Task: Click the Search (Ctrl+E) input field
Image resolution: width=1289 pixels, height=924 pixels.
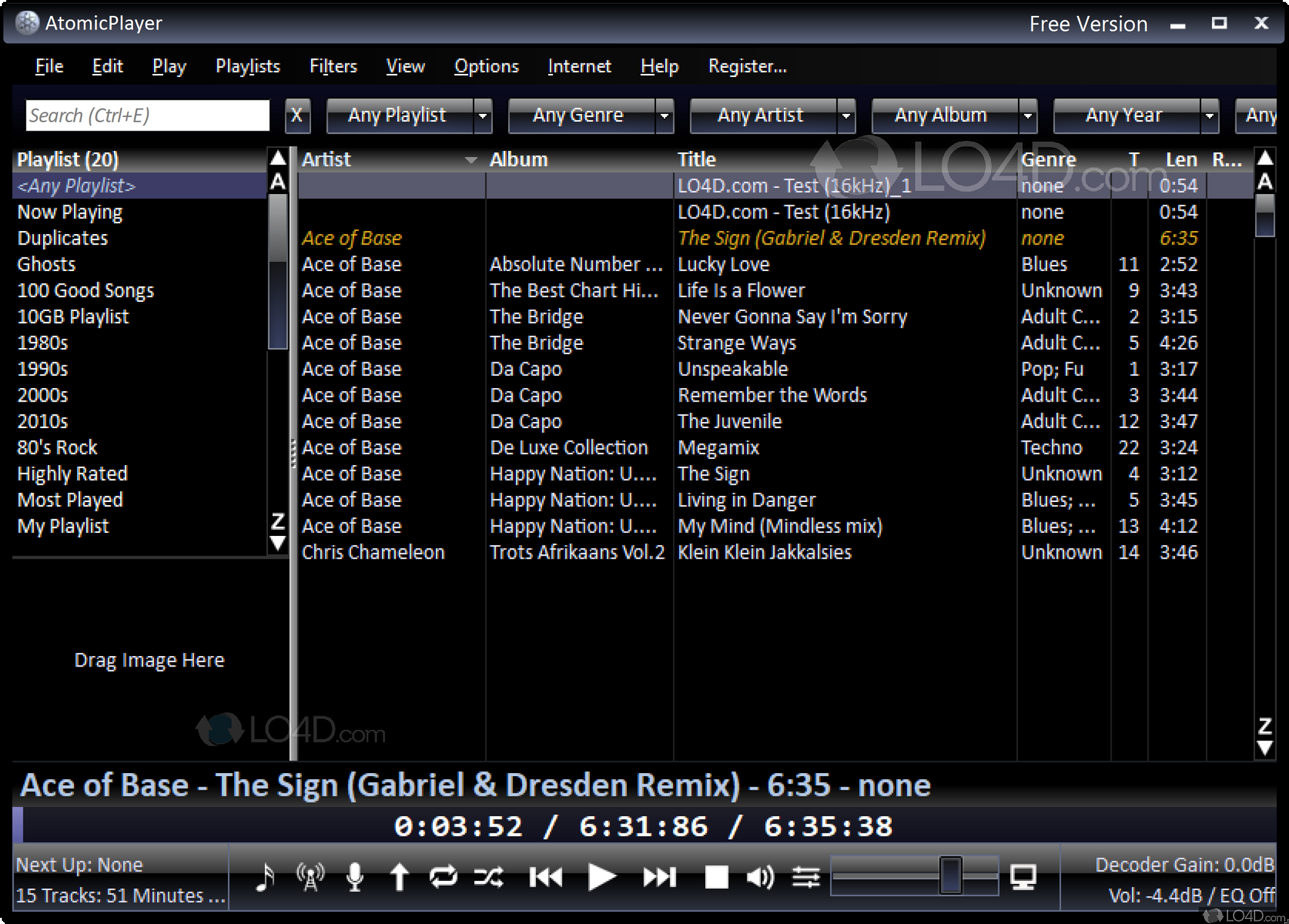Action: pyautogui.click(x=147, y=115)
